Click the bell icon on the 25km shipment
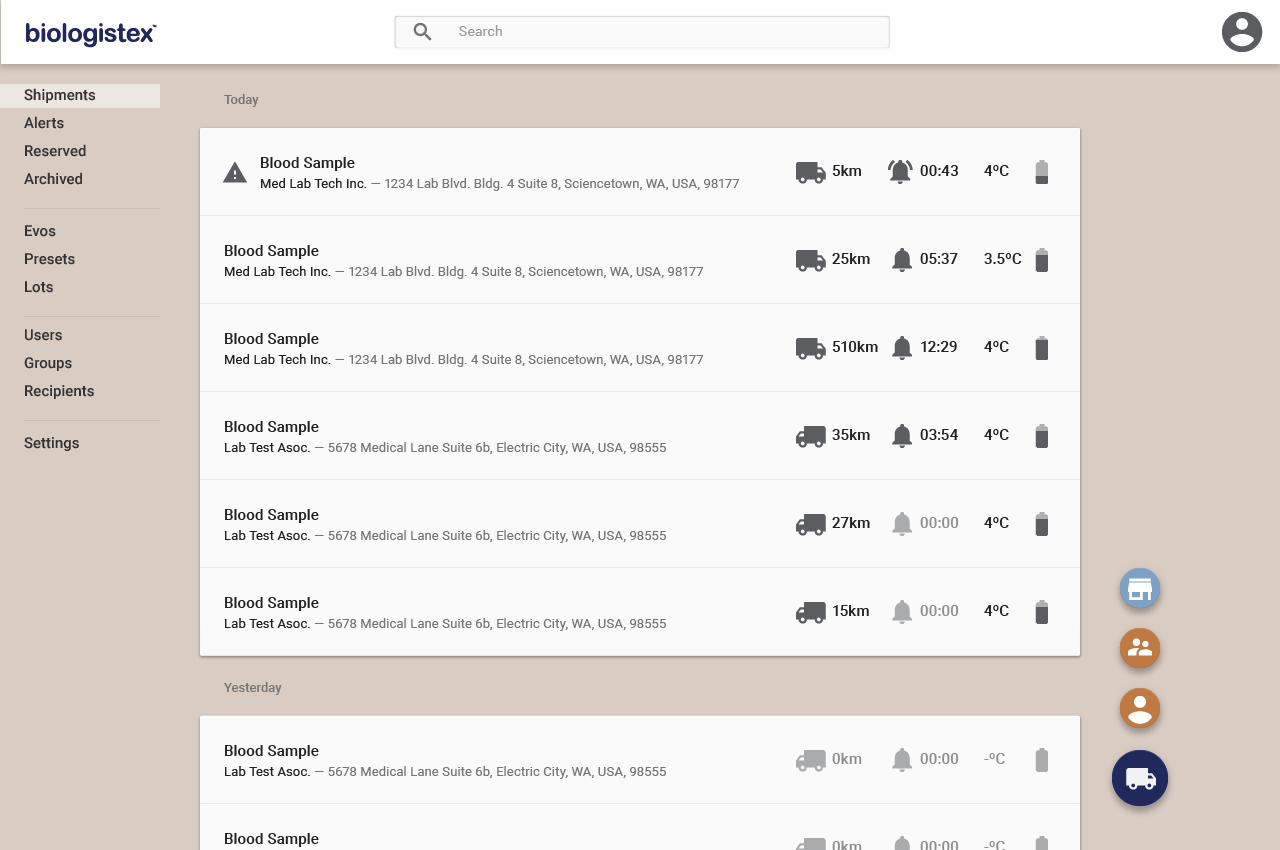Screen dimensions: 1280x850 (x=901, y=259)
